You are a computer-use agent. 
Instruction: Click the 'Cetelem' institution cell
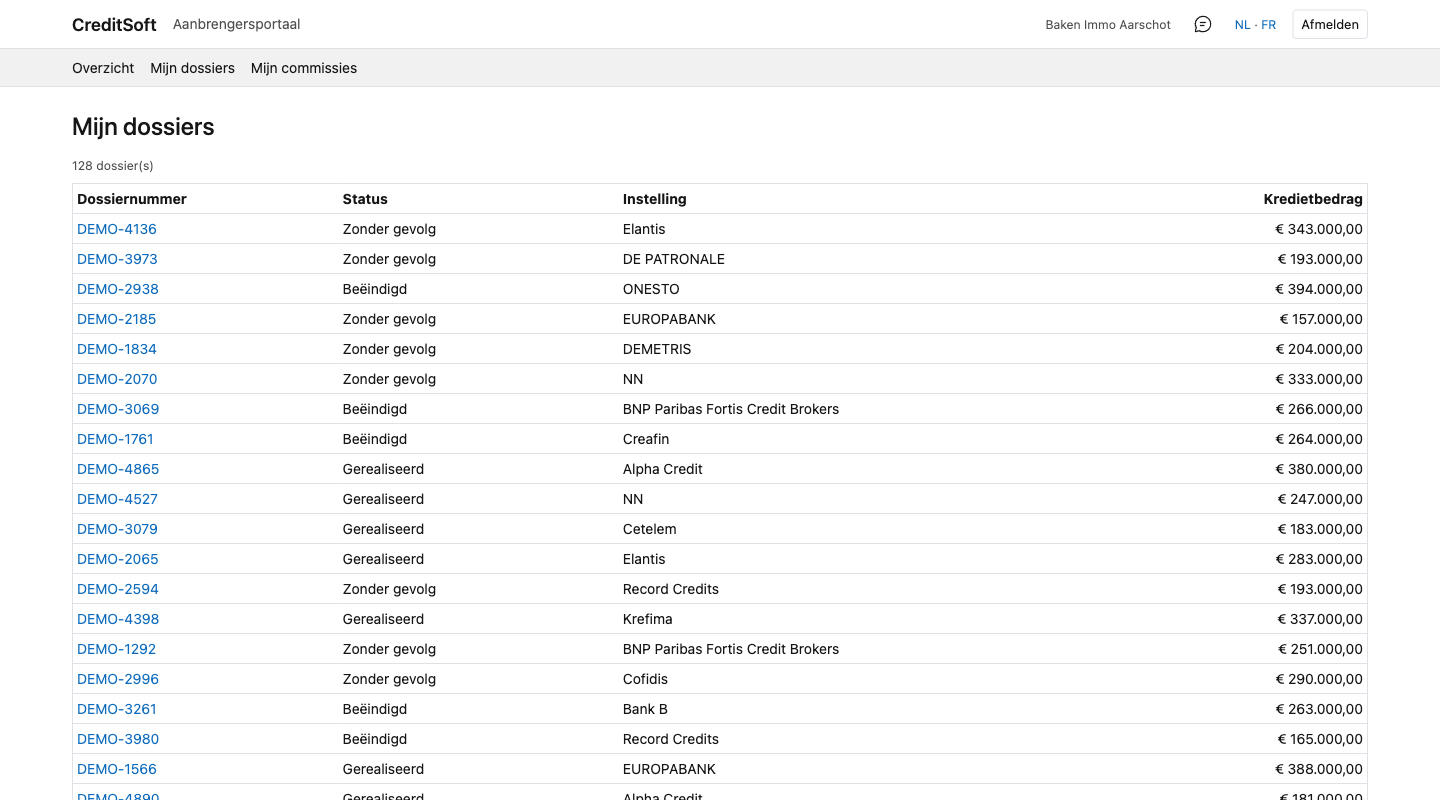[650, 529]
